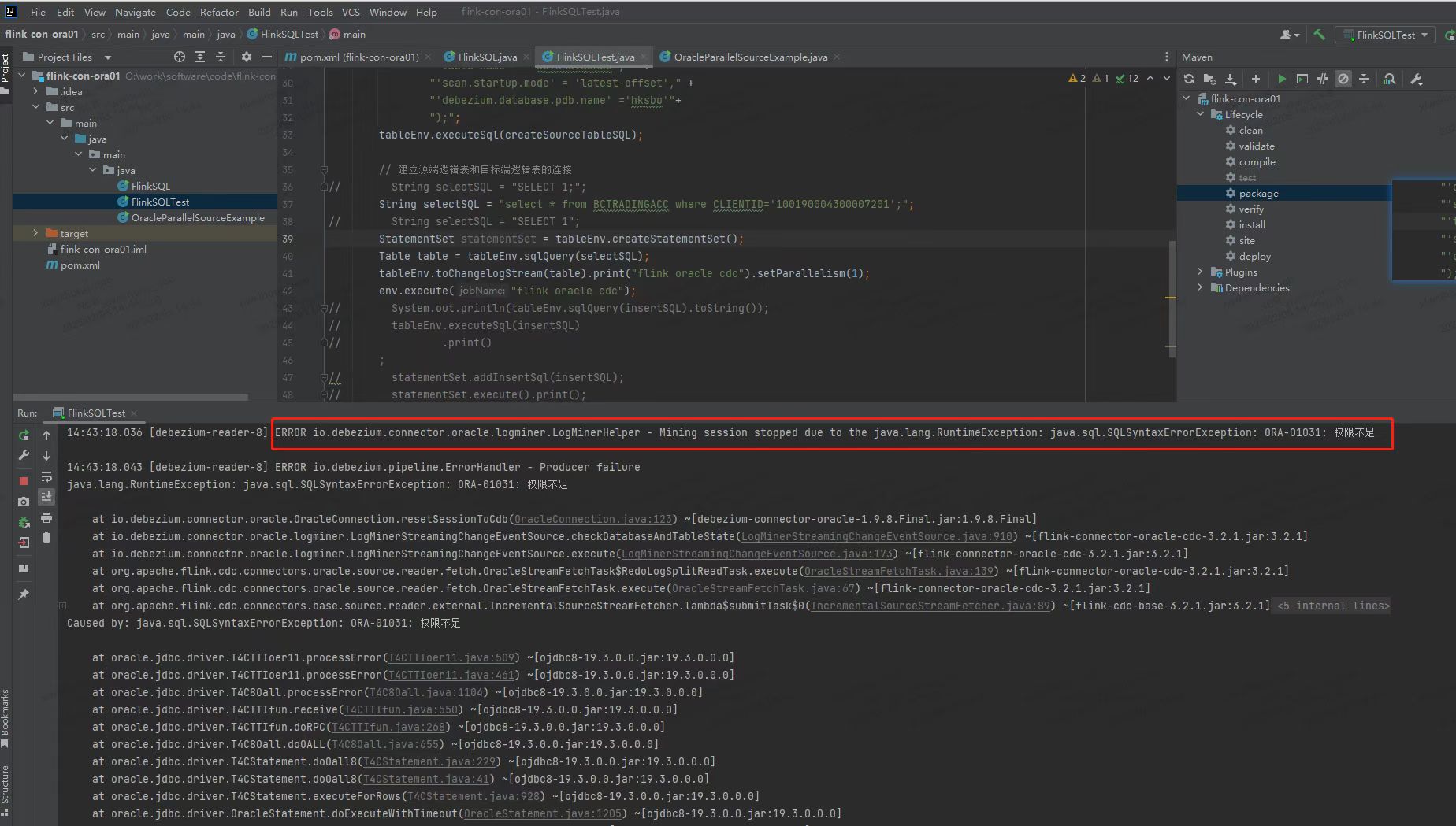Generate sources and update folders in Maven
Viewport: 1456px width, 826px height.
tap(1209, 79)
